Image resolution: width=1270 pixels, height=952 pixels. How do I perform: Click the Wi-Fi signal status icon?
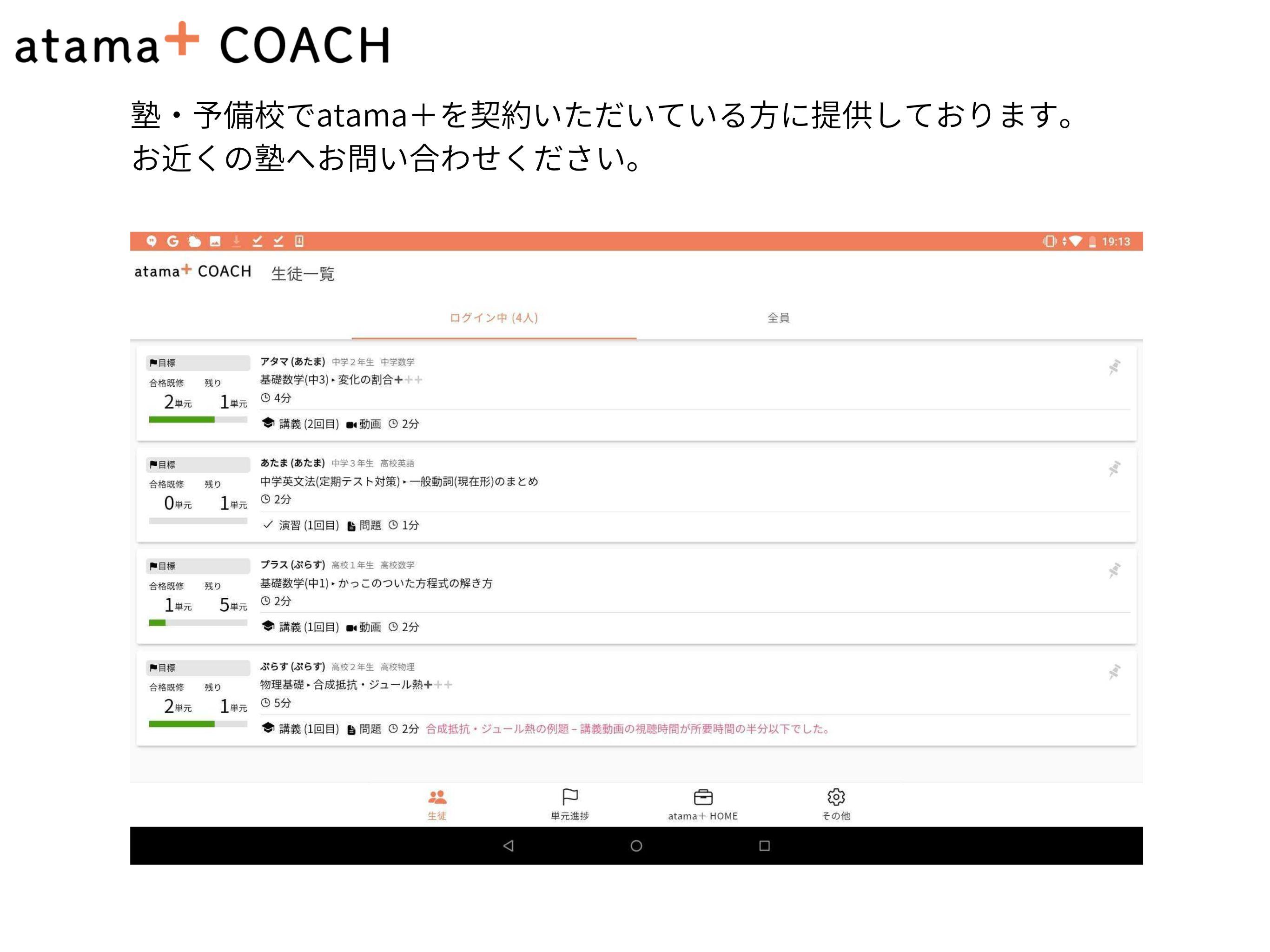pyautogui.click(x=1075, y=242)
